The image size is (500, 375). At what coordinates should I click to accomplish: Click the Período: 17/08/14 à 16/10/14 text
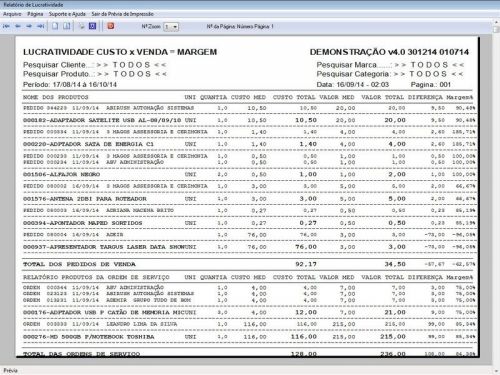(70, 84)
